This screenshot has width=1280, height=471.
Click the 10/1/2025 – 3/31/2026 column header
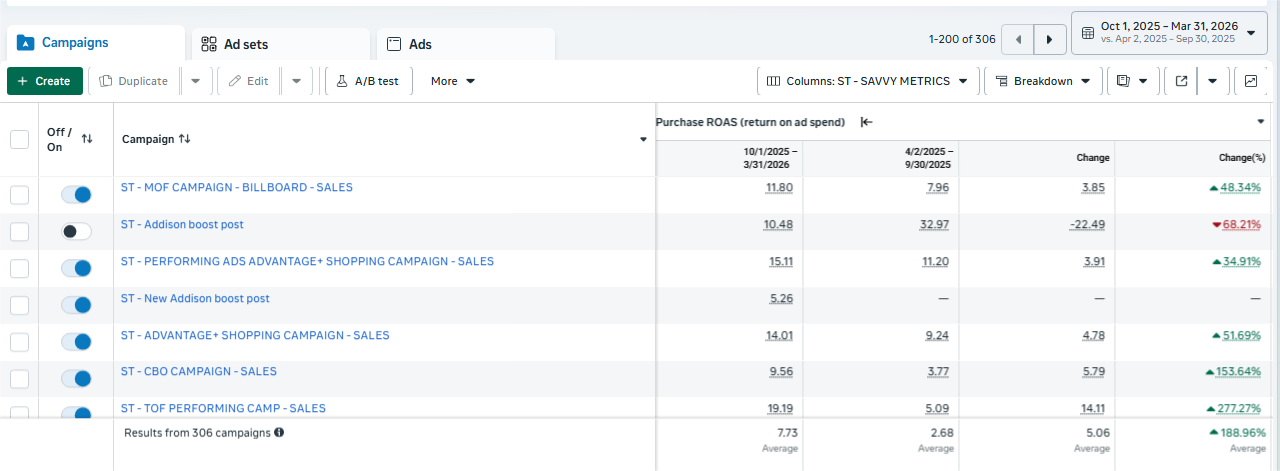[x=770, y=158]
